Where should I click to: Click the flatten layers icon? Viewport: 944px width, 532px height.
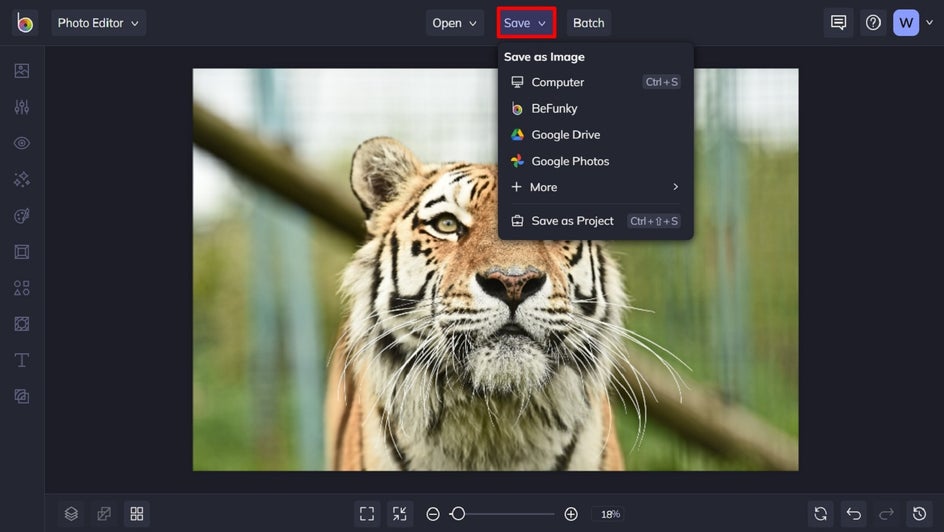[104, 513]
